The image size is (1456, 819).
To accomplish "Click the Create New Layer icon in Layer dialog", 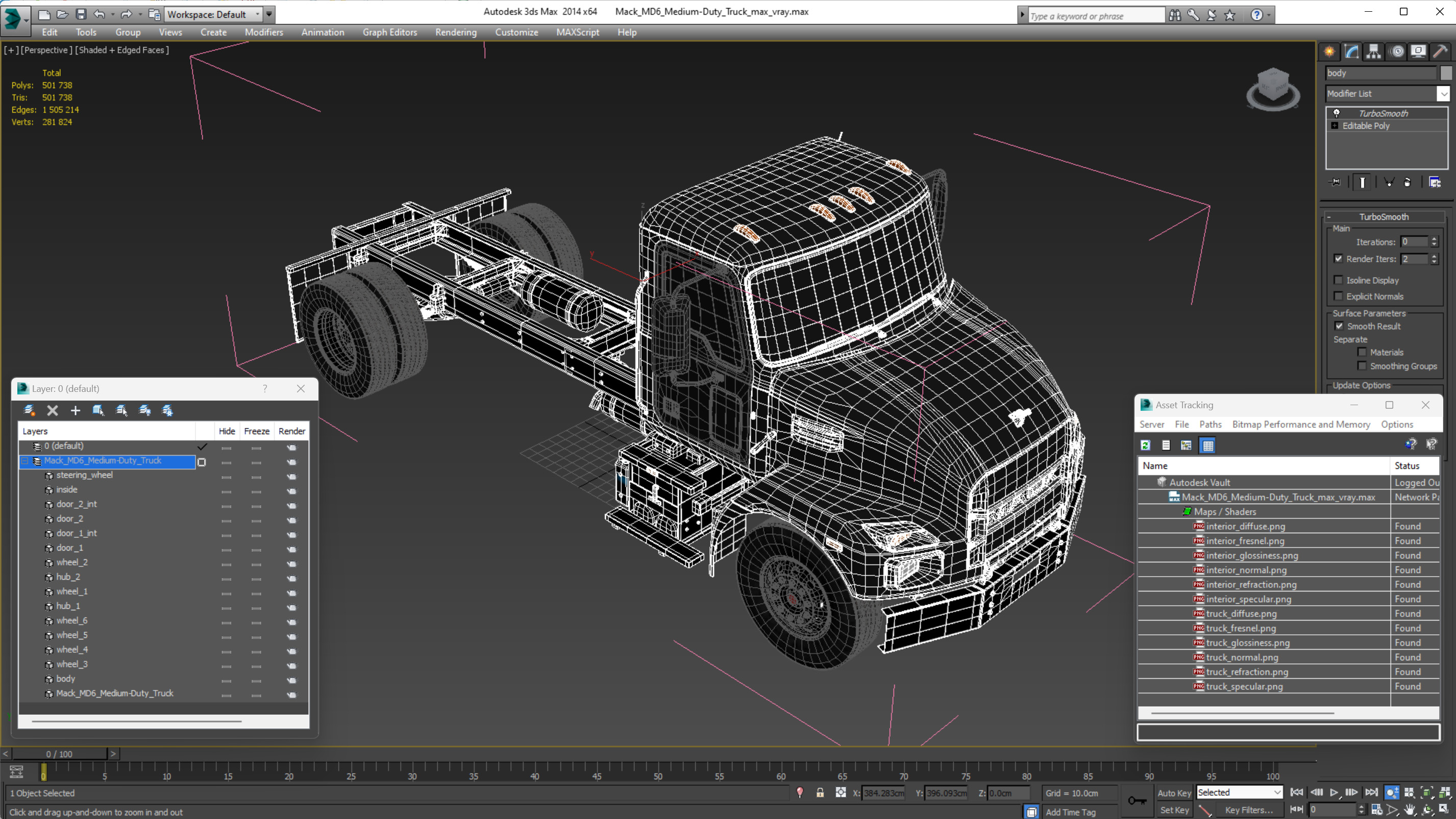I will (30, 410).
